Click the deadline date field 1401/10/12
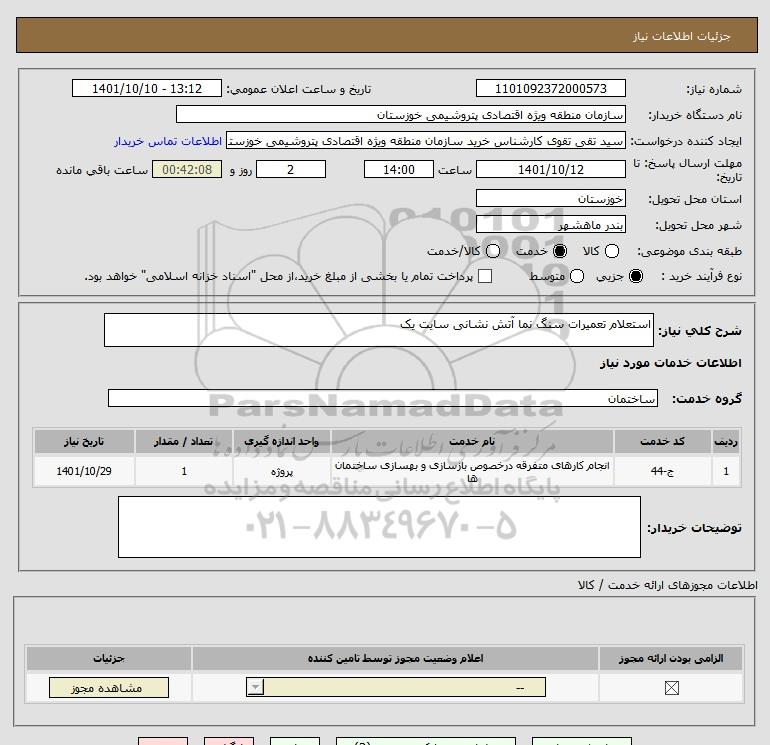 coord(550,169)
